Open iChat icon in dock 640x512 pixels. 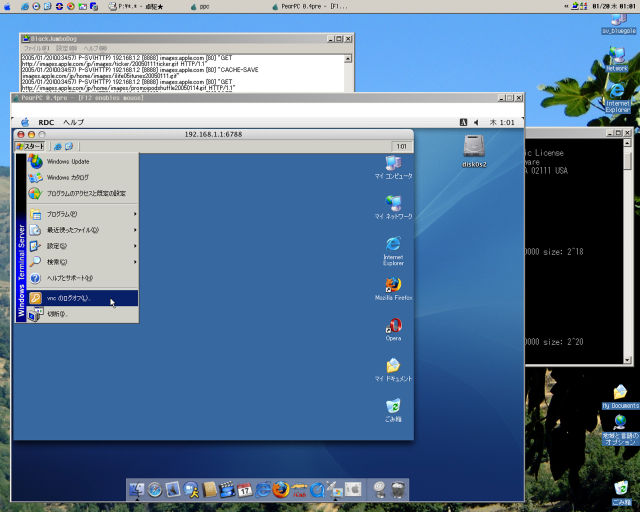click(x=191, y=490)
